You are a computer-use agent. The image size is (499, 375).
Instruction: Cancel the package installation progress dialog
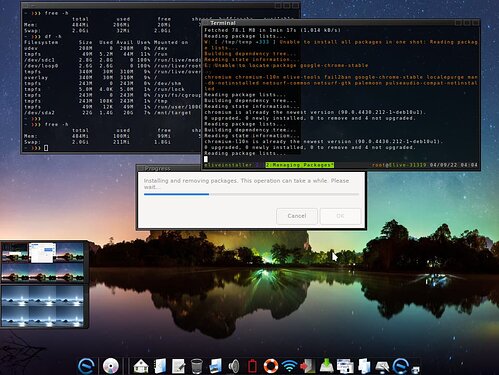(x=297, y=216)
